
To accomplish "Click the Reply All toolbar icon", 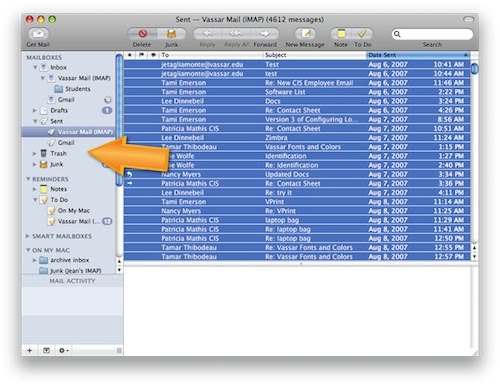I will pyautogui.click(x=236, y=33).
